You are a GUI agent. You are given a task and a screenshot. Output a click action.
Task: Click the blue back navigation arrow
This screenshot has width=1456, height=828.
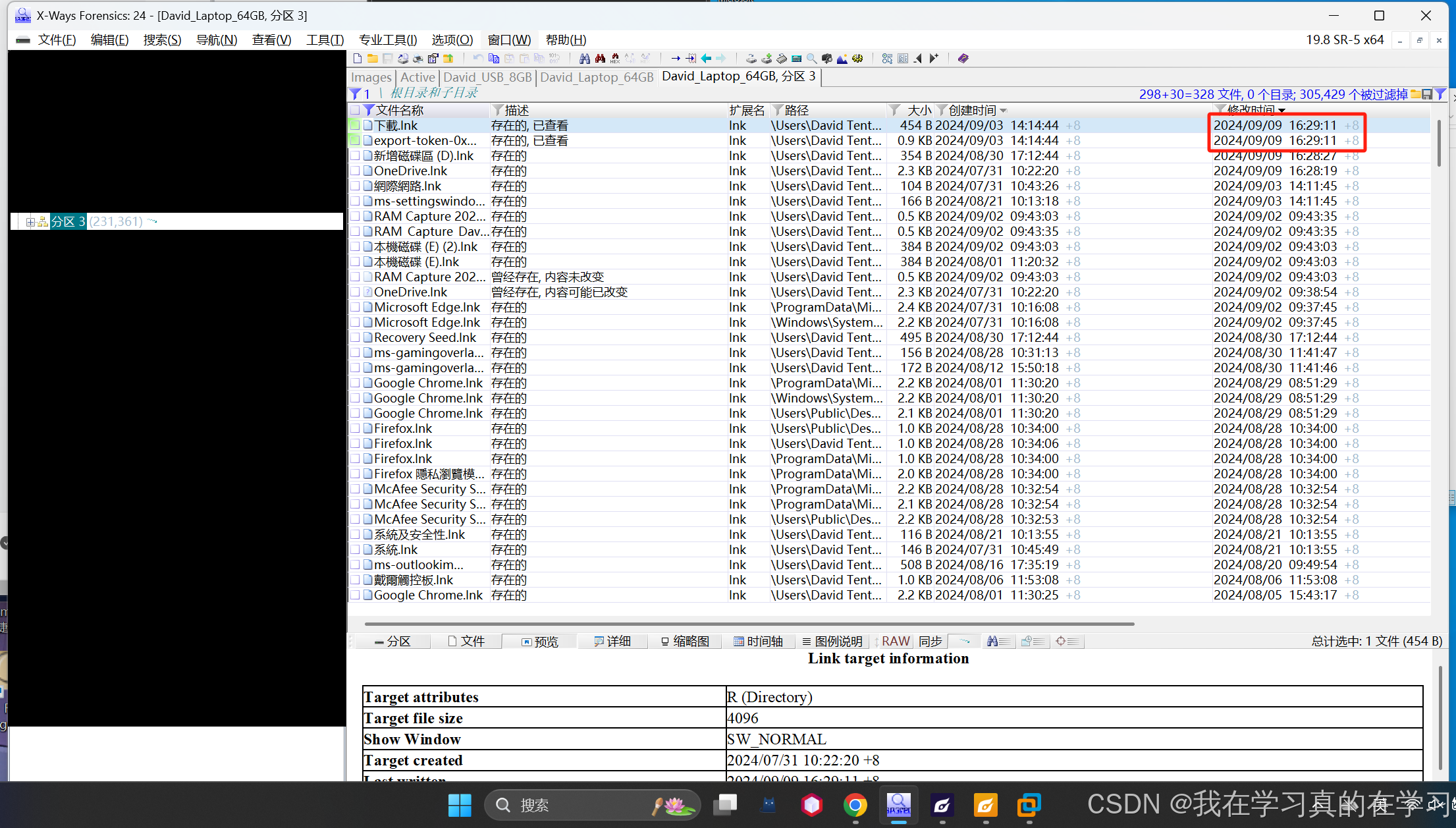706,59
